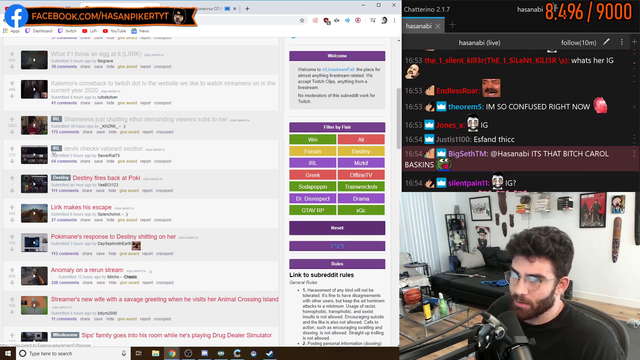Viewport: 640px width, 360px height.
Task: Open 111 comments on the Destiny post
Action: click(65, 191)
